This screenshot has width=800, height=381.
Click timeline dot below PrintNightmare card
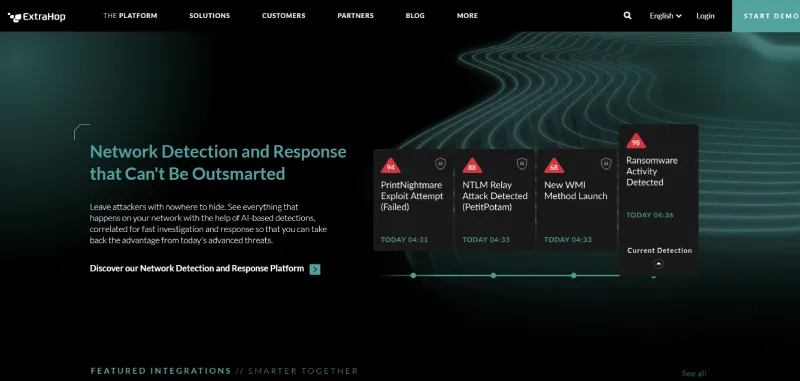[x=413, y=275]
